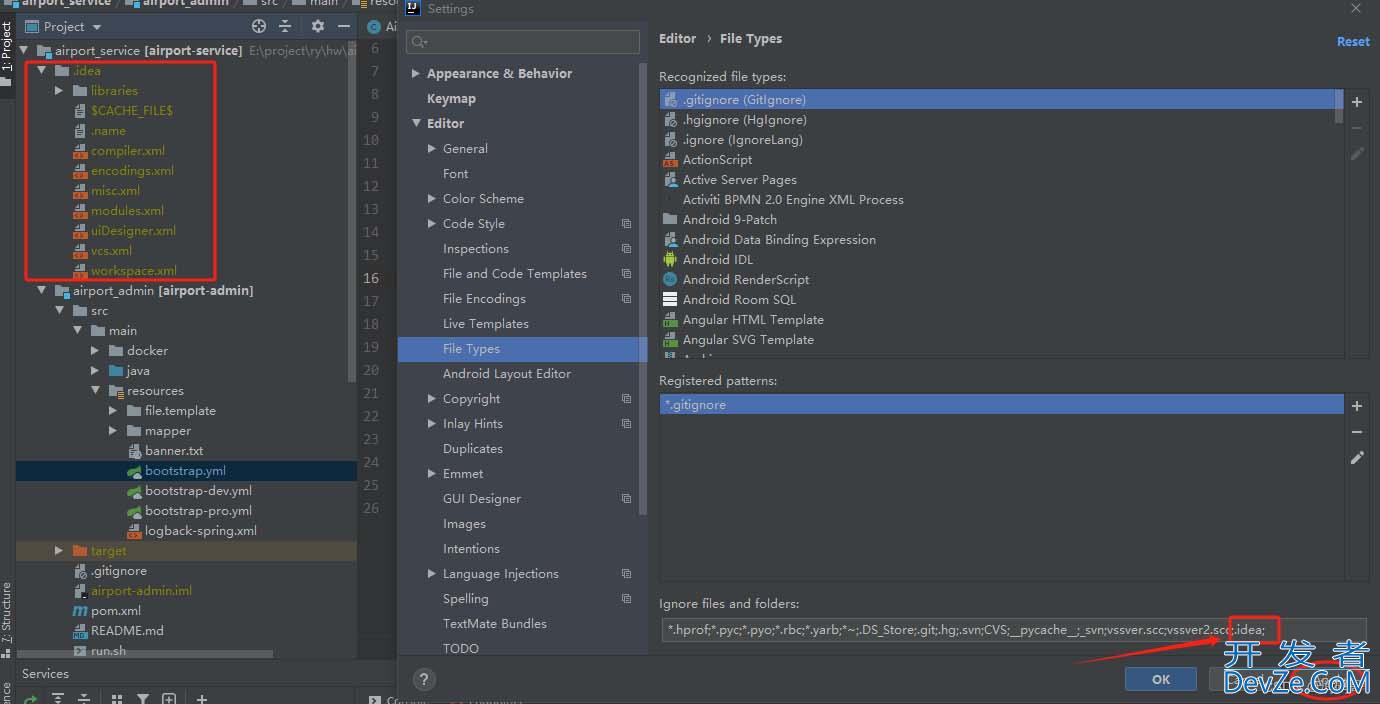Expand the docker folder
This screenshot has height=704, width=1380.
click(x=95, y=351)
